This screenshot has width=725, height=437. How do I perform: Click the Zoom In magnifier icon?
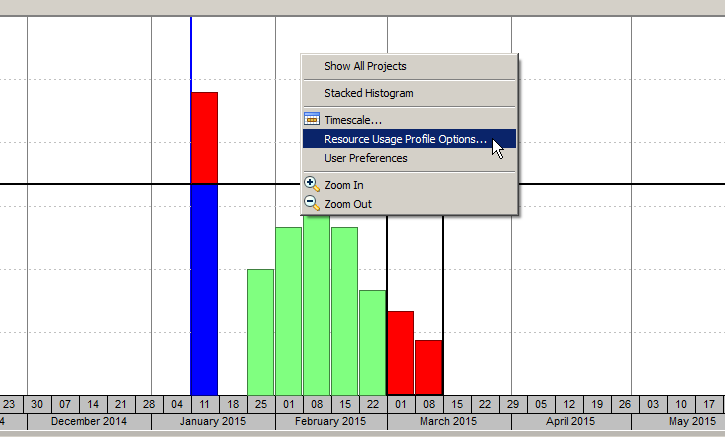(x=312, y=185)
